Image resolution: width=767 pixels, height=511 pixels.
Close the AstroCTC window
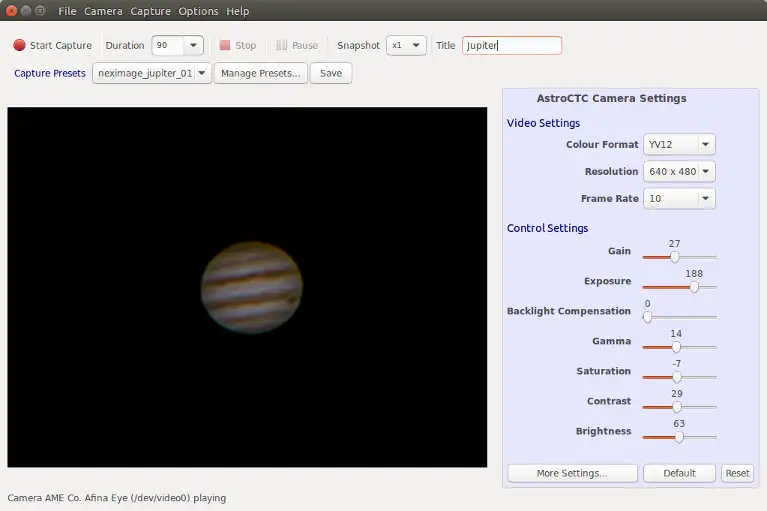click(11, 11)
